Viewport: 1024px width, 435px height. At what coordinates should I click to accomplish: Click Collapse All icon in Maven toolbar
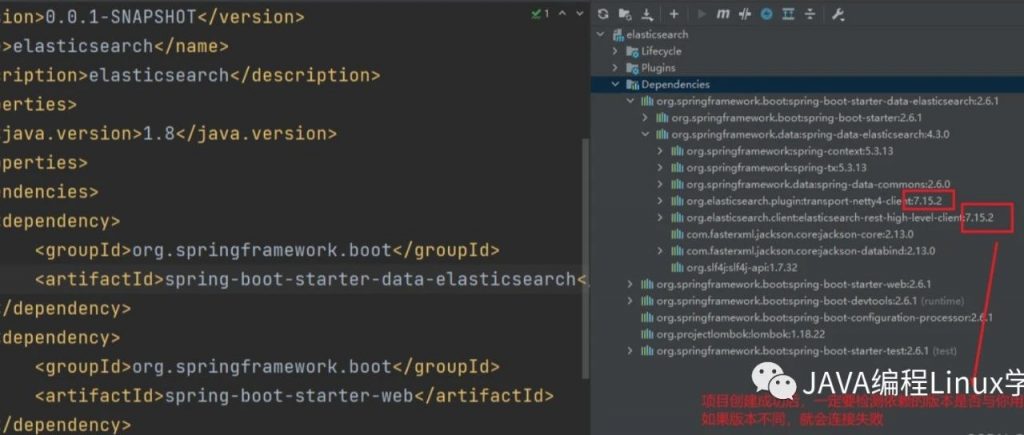(809, 14)
